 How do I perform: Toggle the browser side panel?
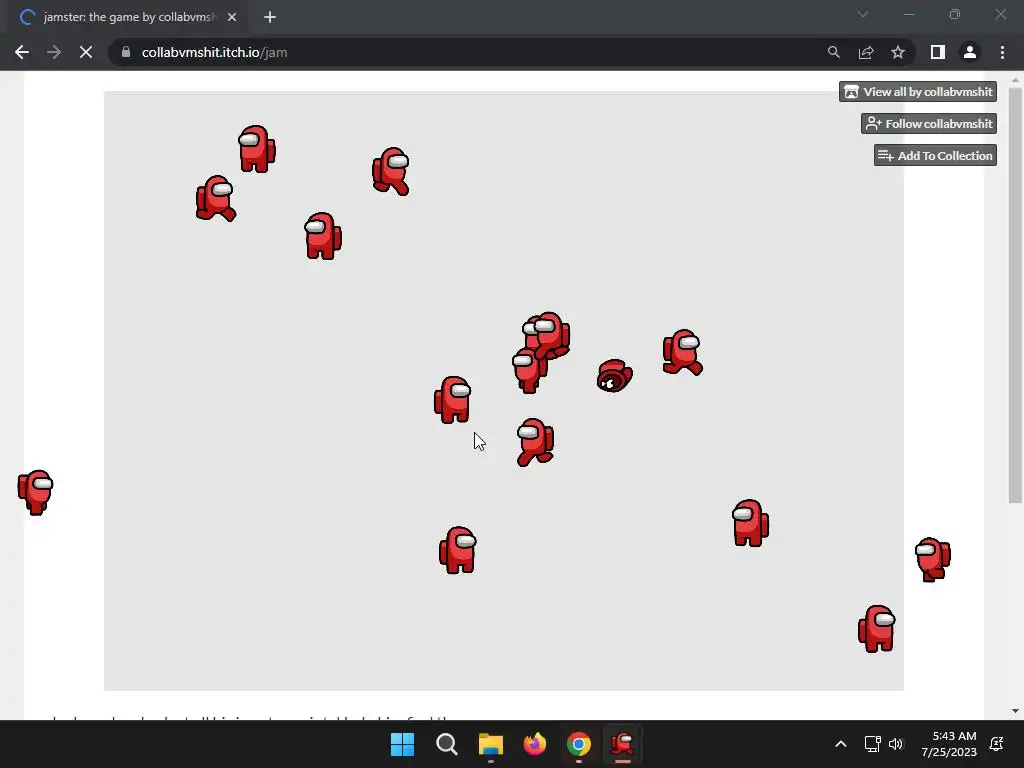(x=938, y=52)
